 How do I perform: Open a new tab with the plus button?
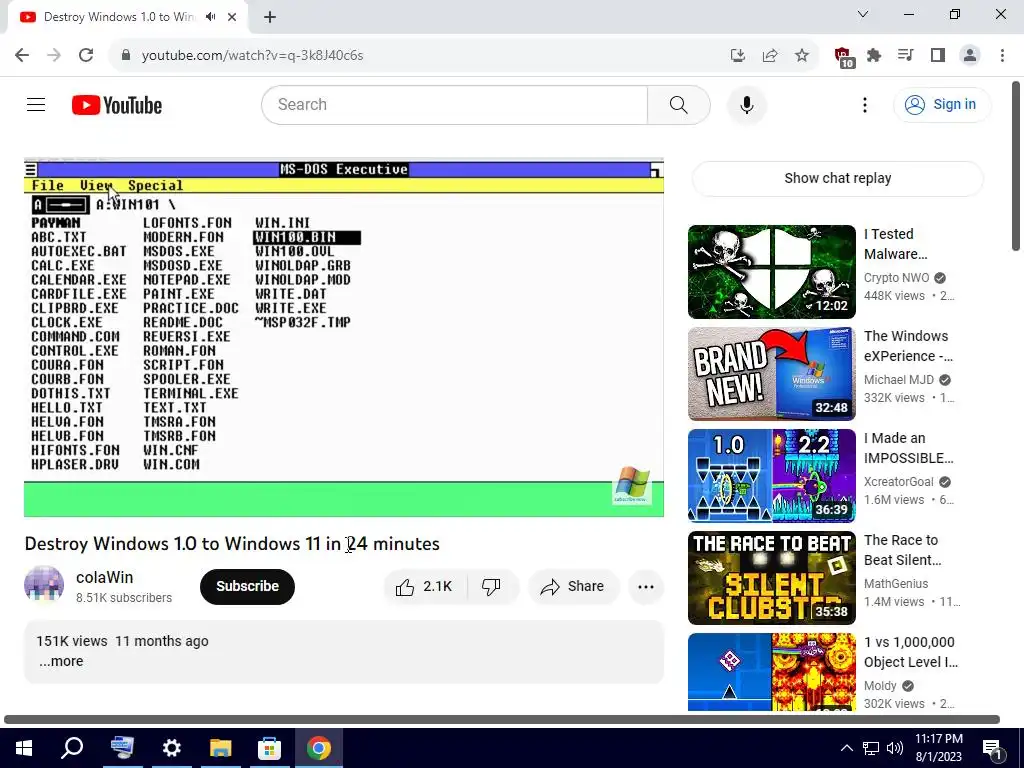point(270,17)
